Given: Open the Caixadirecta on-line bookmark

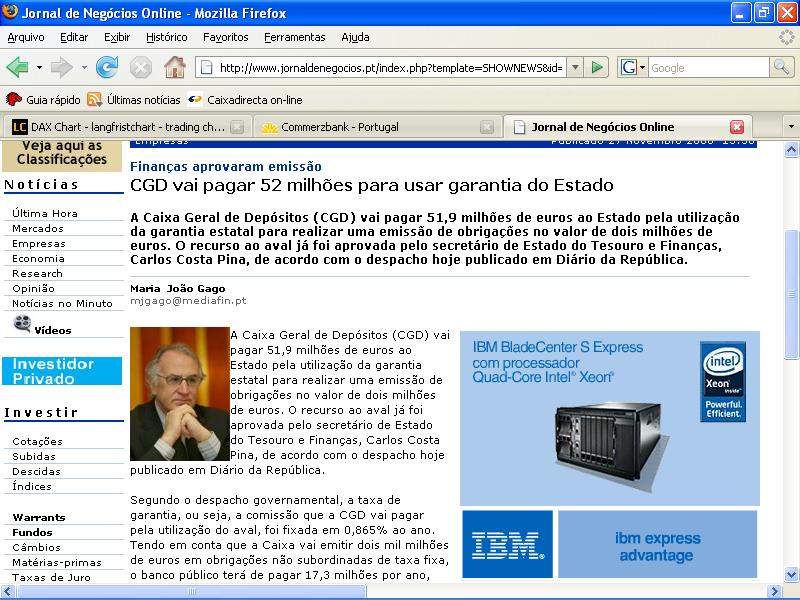Looking at the screenshot, I should (x=245, y=99).
